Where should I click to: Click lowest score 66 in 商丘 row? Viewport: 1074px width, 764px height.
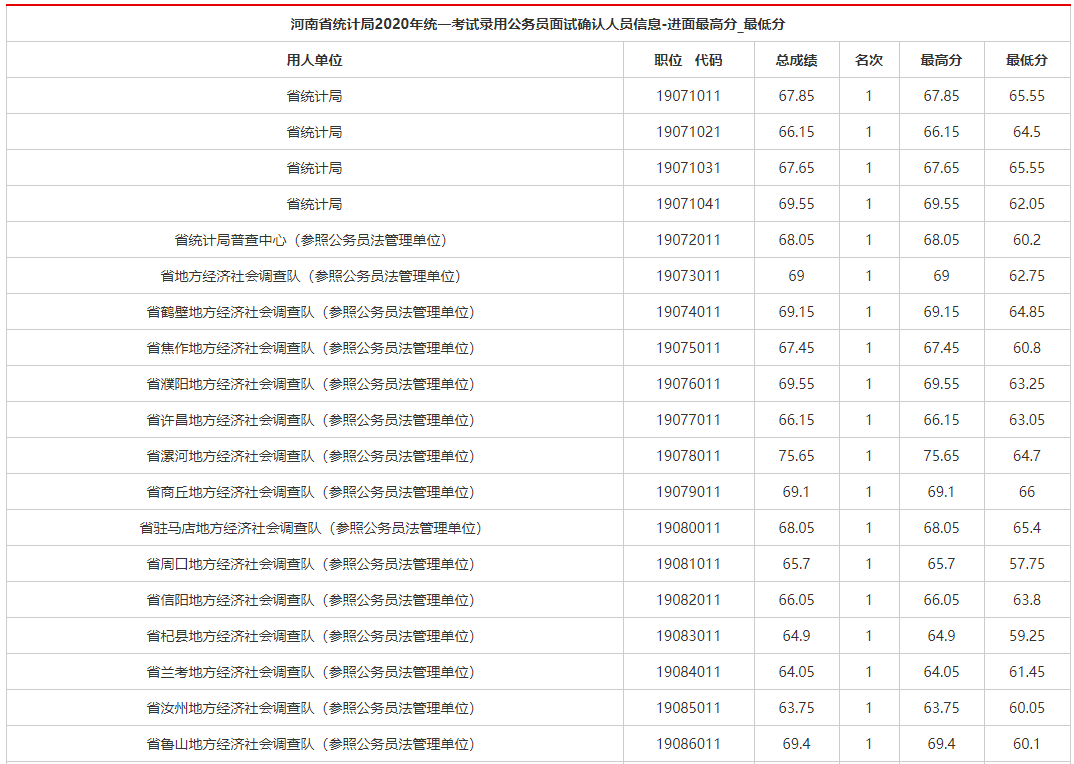point(1027,492)
